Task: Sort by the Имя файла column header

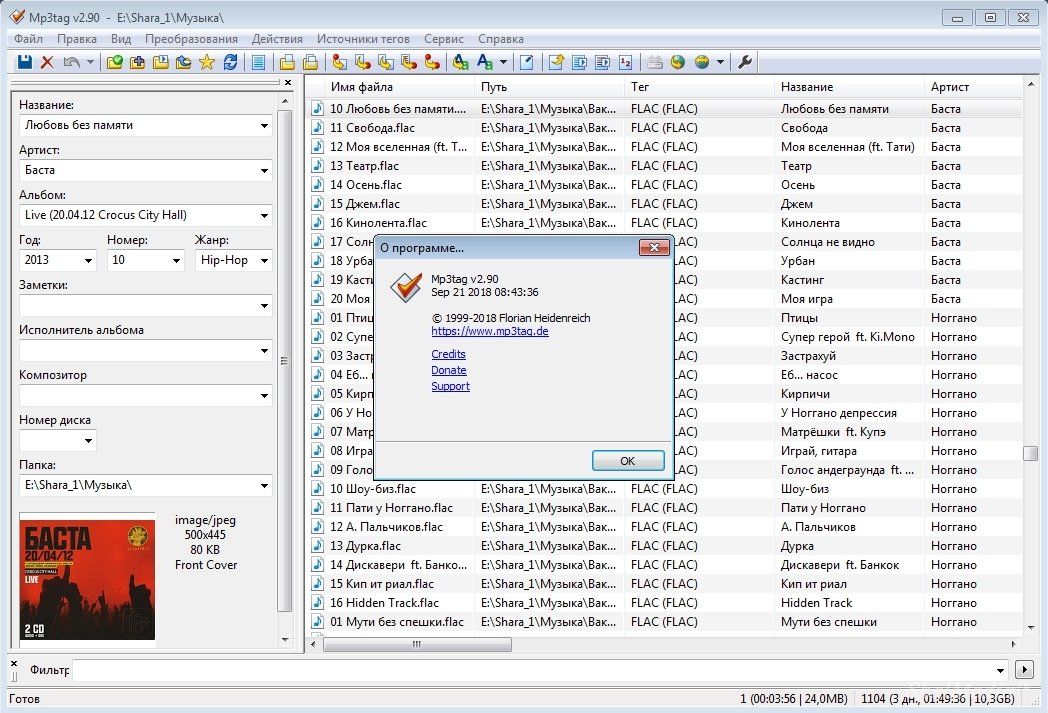Action: [399, 87]
